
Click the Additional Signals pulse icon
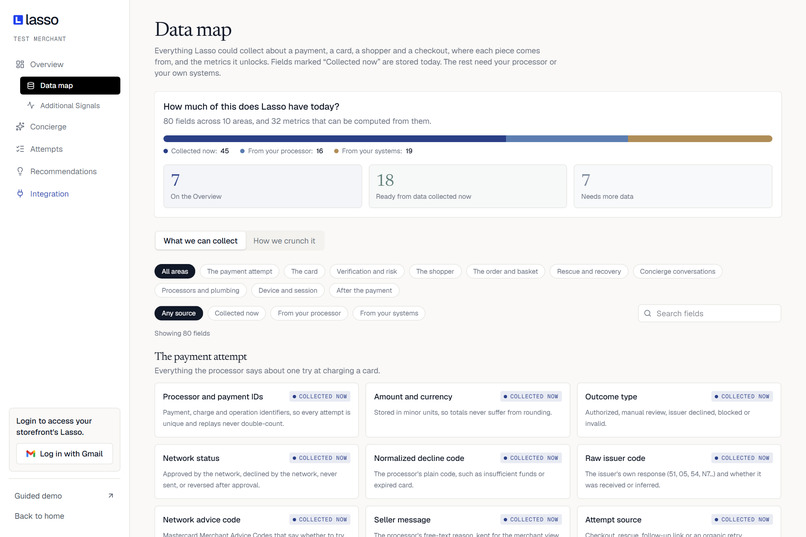(31, 105)
